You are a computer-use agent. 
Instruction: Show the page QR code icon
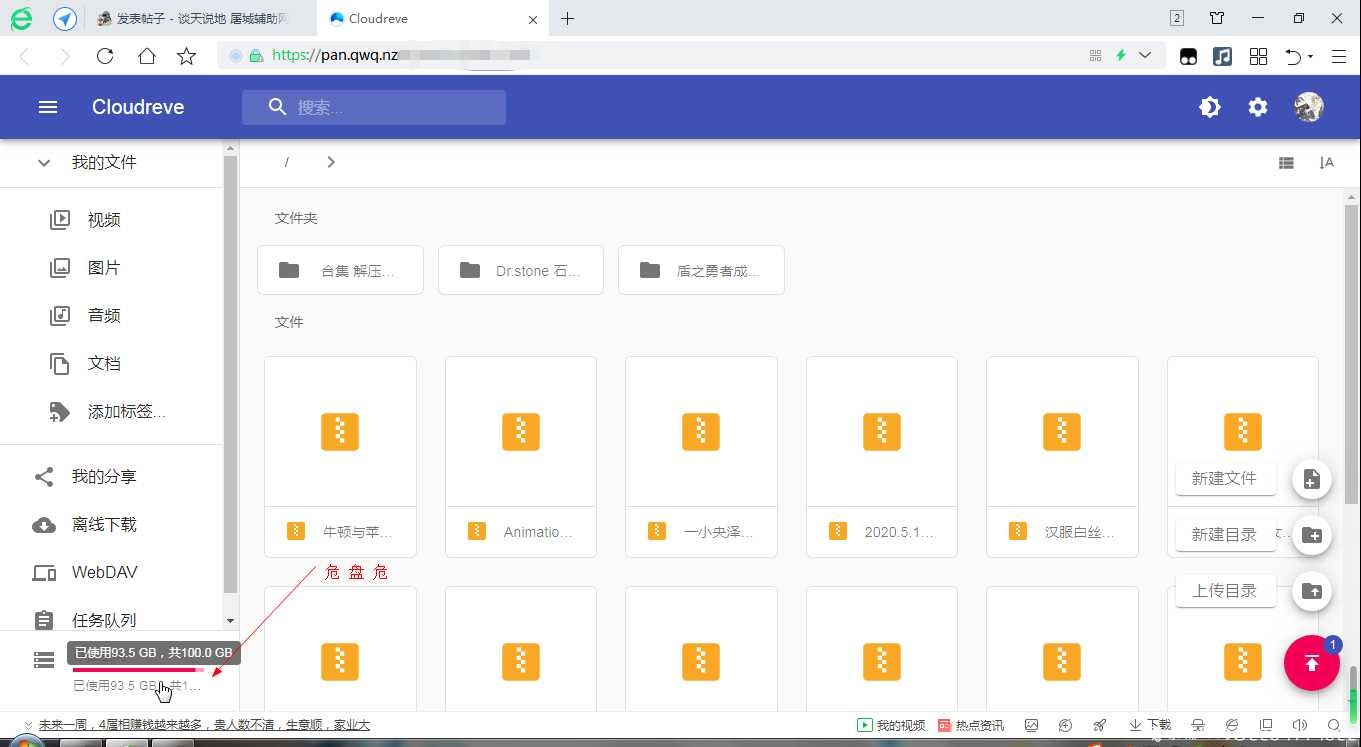1095,56
